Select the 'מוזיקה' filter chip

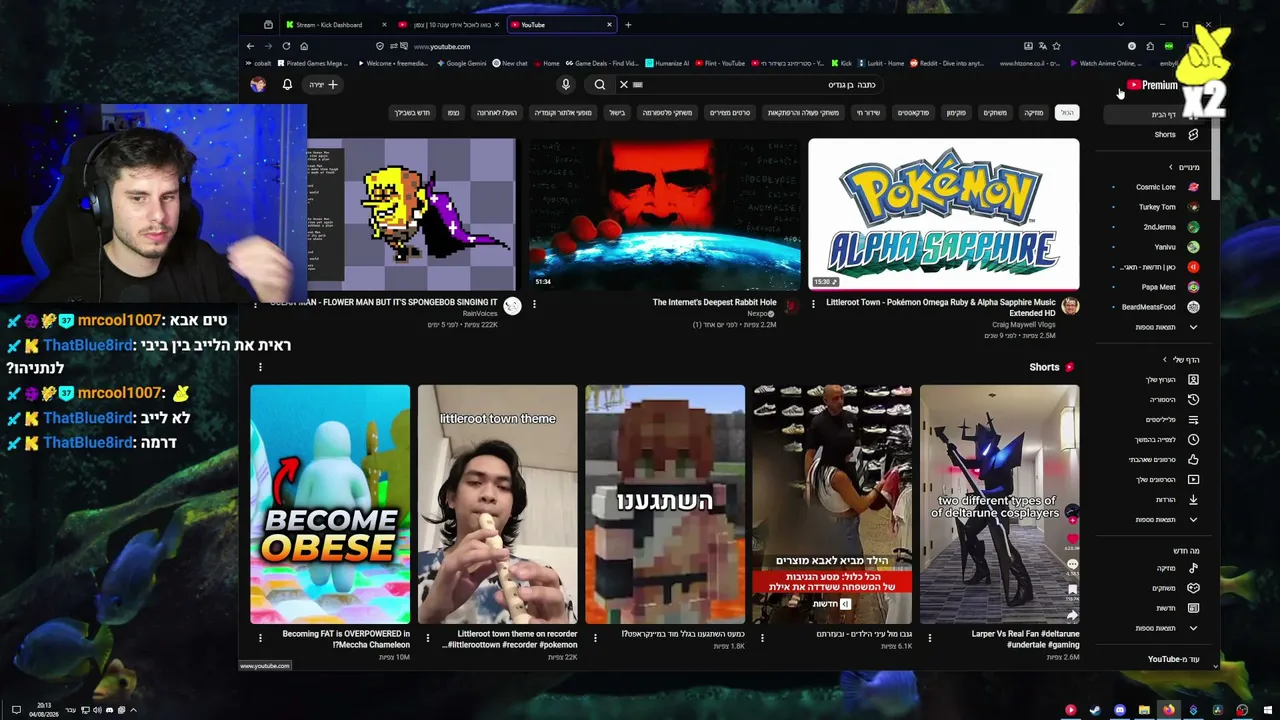pos(1033,113)
